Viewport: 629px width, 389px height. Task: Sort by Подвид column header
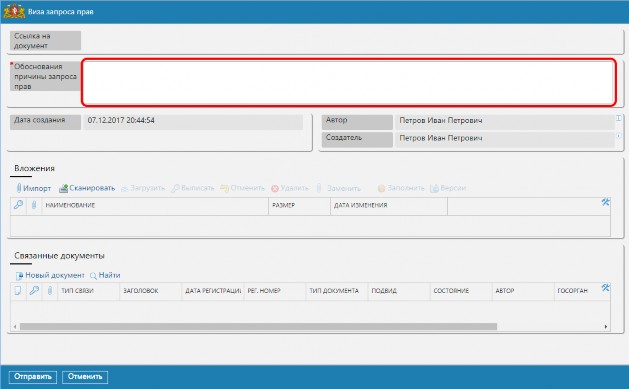click(399, 291)
